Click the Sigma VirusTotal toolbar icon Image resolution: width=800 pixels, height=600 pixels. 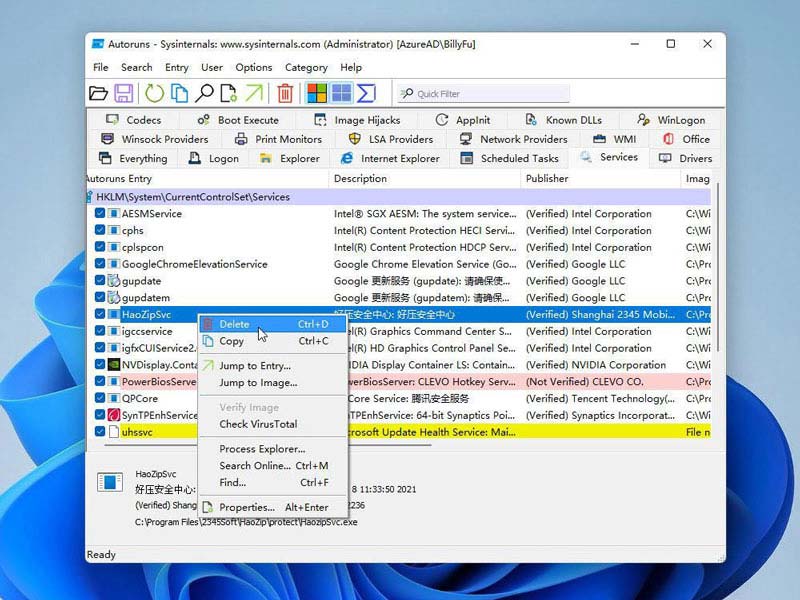[366, 93]
